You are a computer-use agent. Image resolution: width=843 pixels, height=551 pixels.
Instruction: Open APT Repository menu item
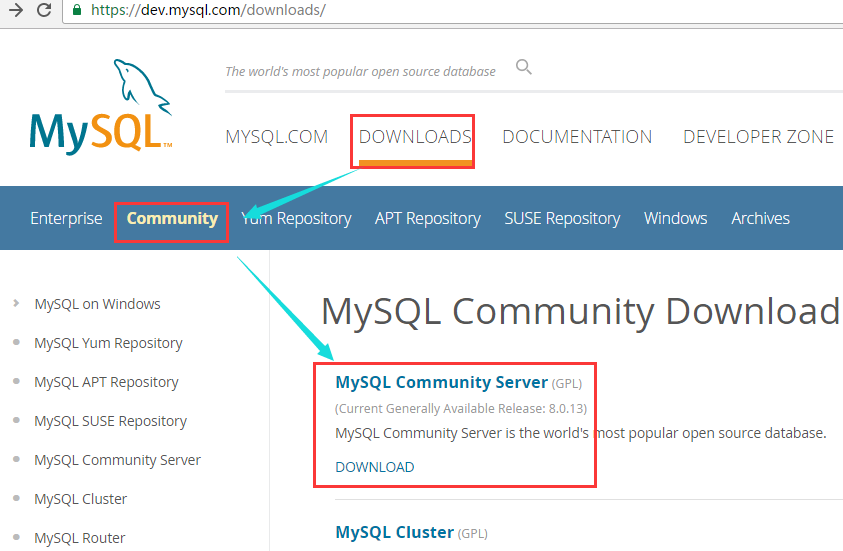[x=428, y=218]
